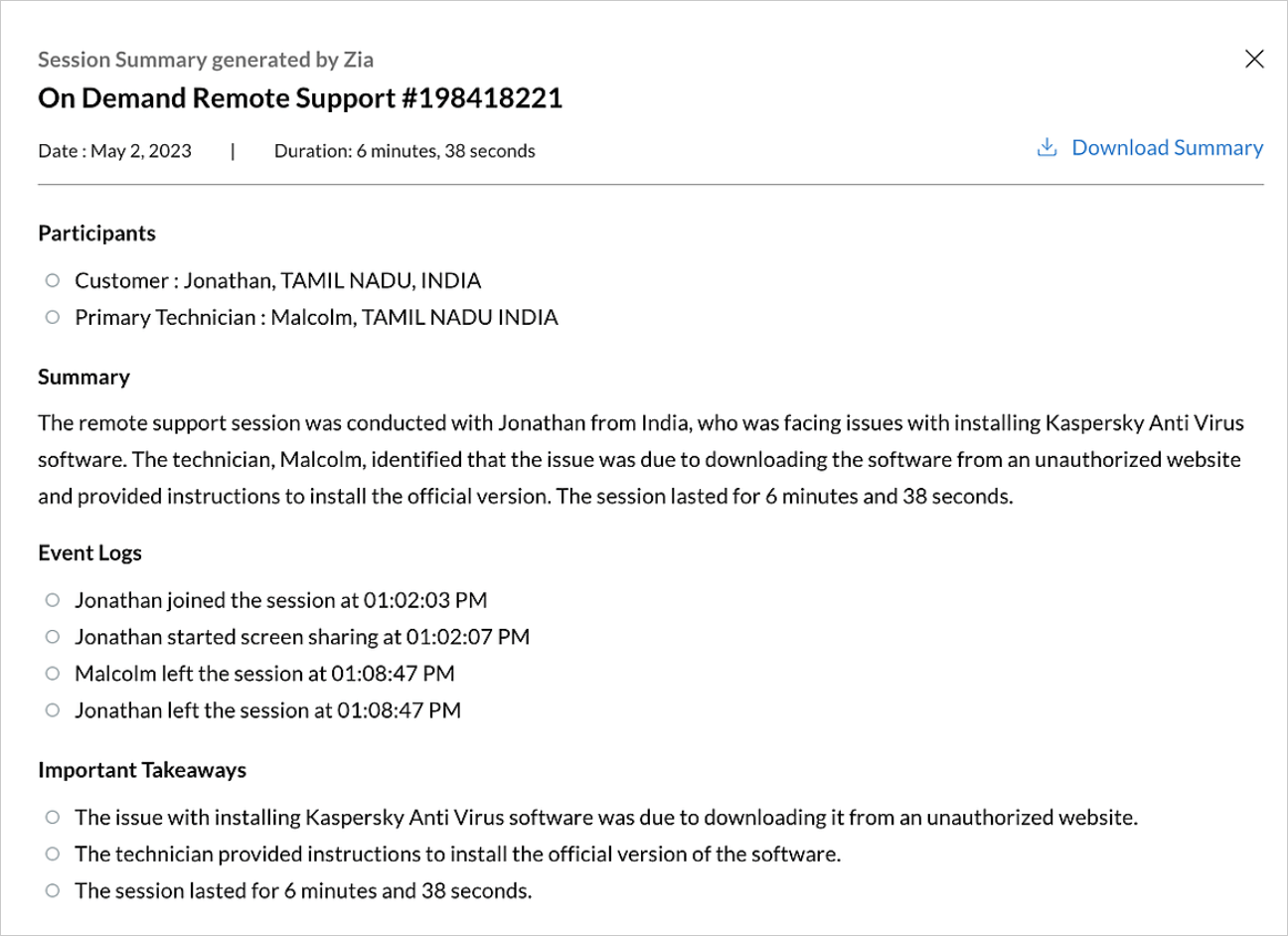This screenshot has height=936, width=1288.
Task: Select the takeaway about the unauthorized website
Action: click(x=605, y=818)
